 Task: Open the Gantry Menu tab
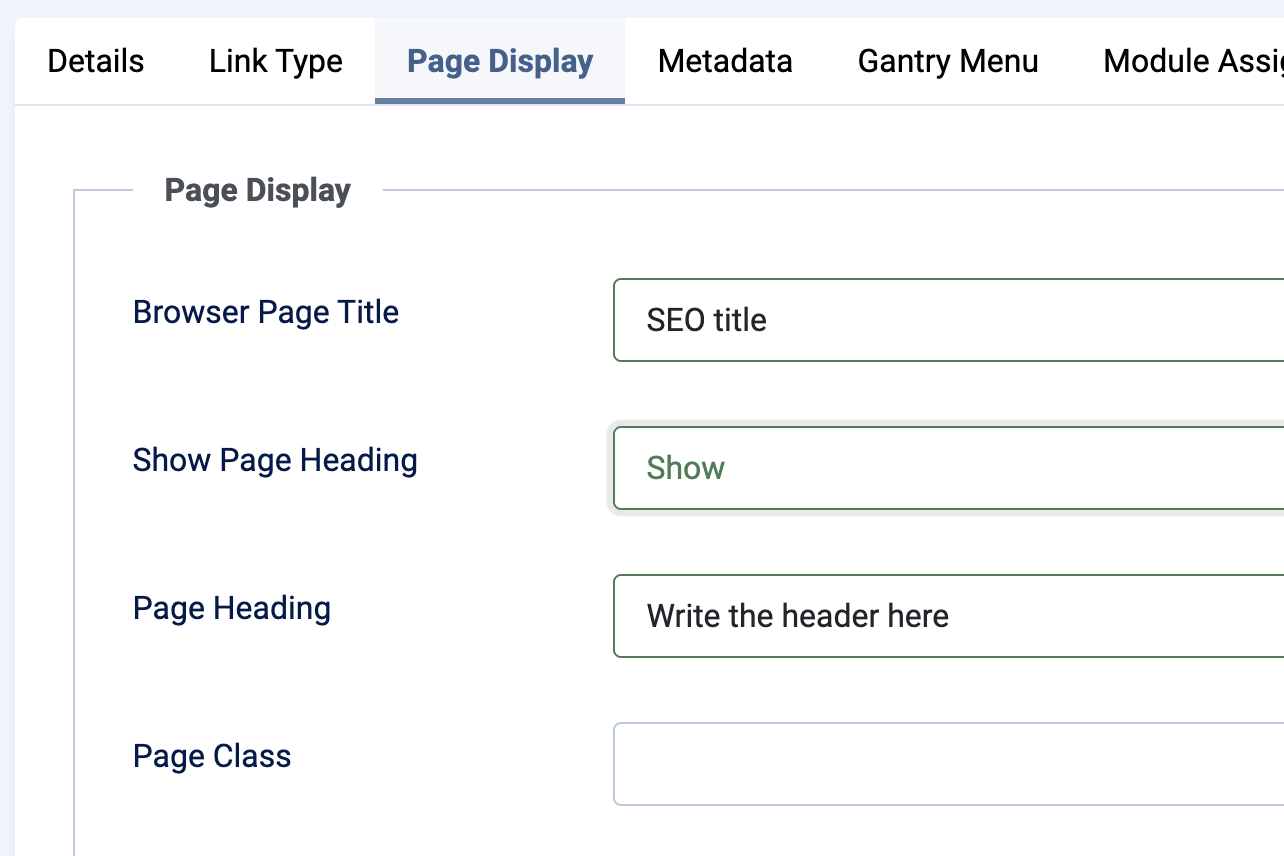click(x=947, y=61)
